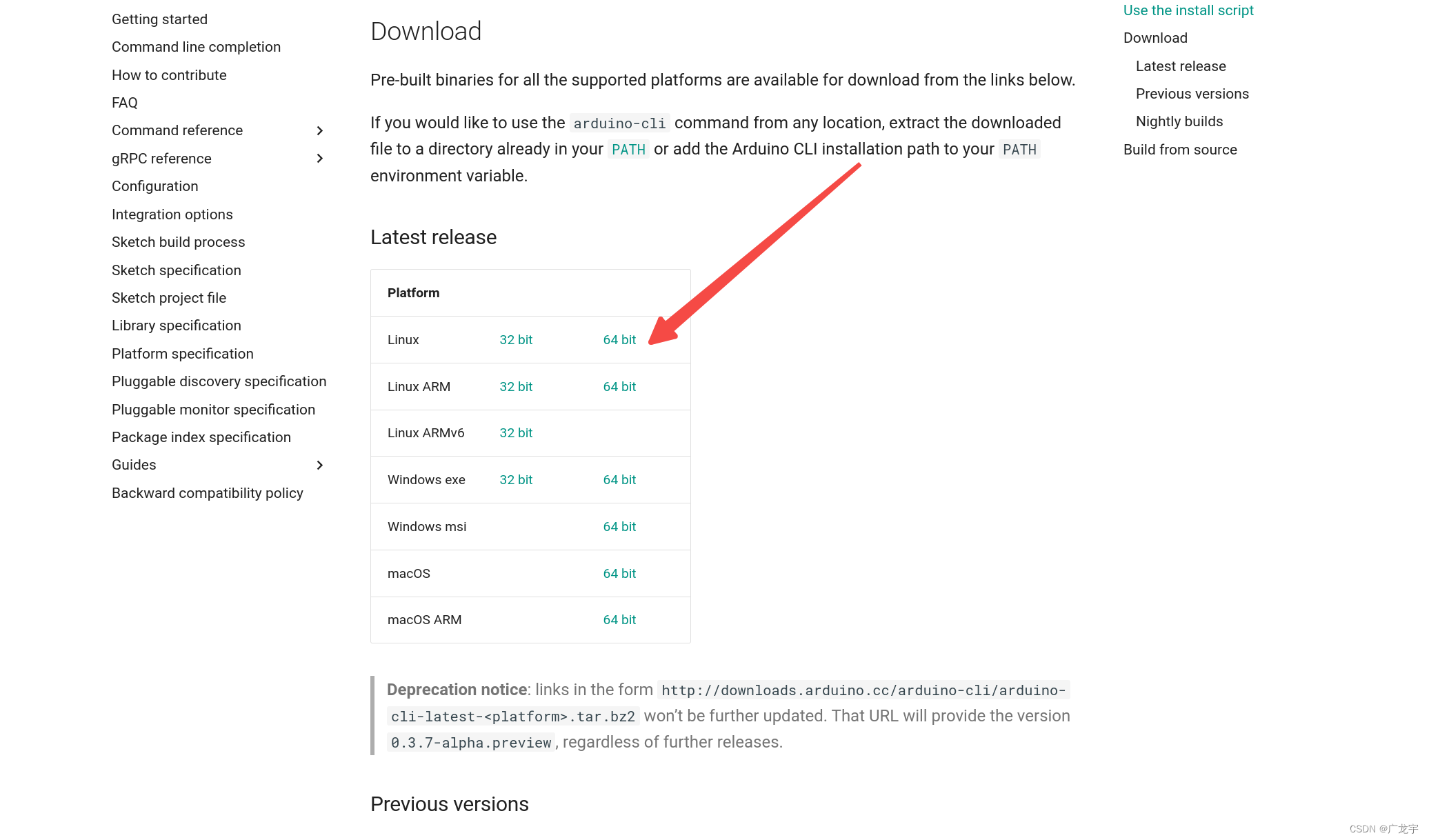
Task: Open Pluggable discovery specification page
Action: click(x=219, y=381)
